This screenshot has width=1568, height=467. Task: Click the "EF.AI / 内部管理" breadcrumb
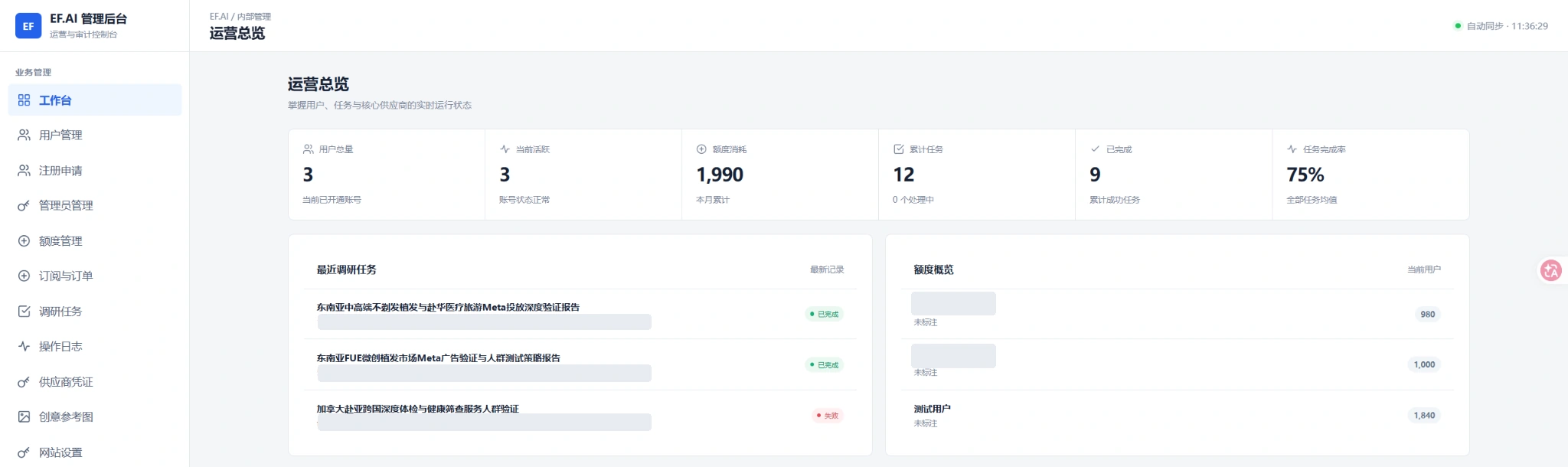240,17
